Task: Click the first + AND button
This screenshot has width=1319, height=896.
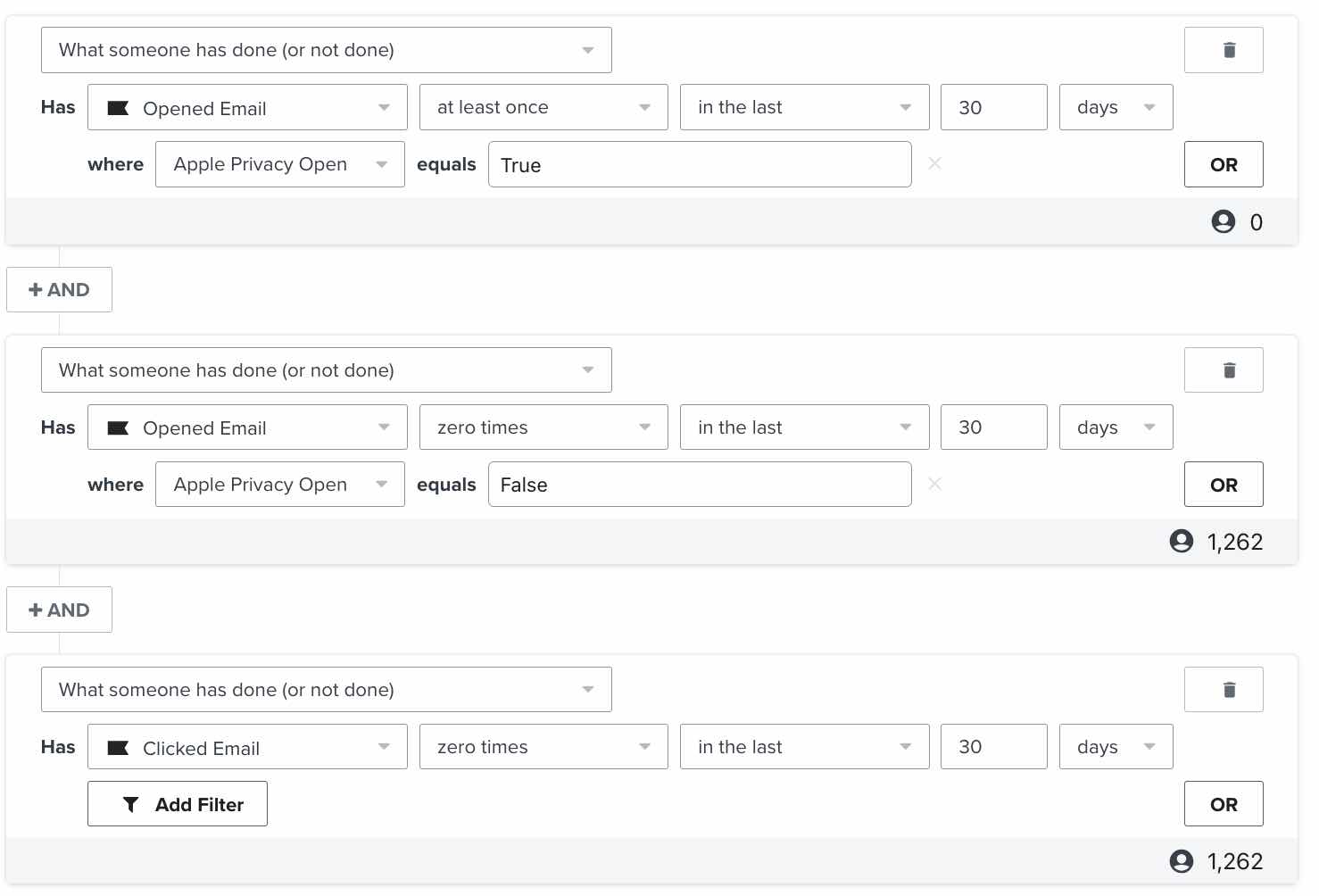Action: tap(59, 290)
